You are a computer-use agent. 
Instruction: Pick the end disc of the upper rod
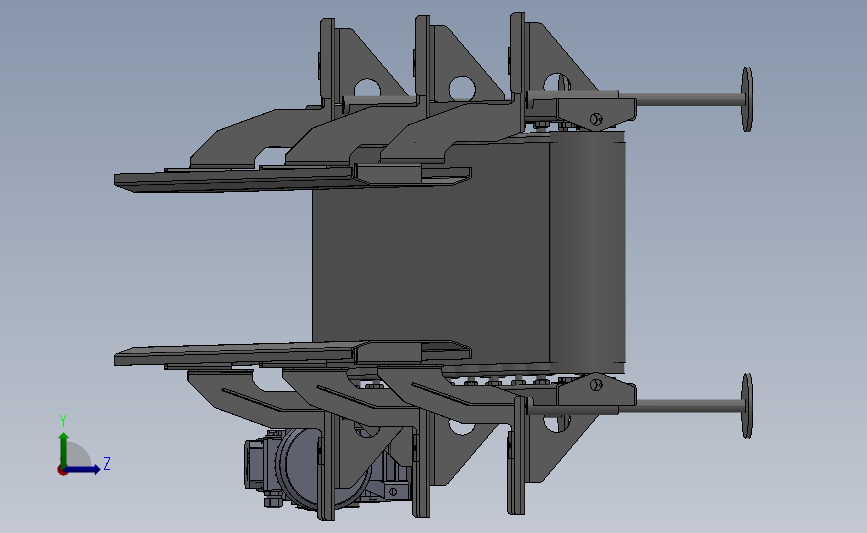click(747, 100)
